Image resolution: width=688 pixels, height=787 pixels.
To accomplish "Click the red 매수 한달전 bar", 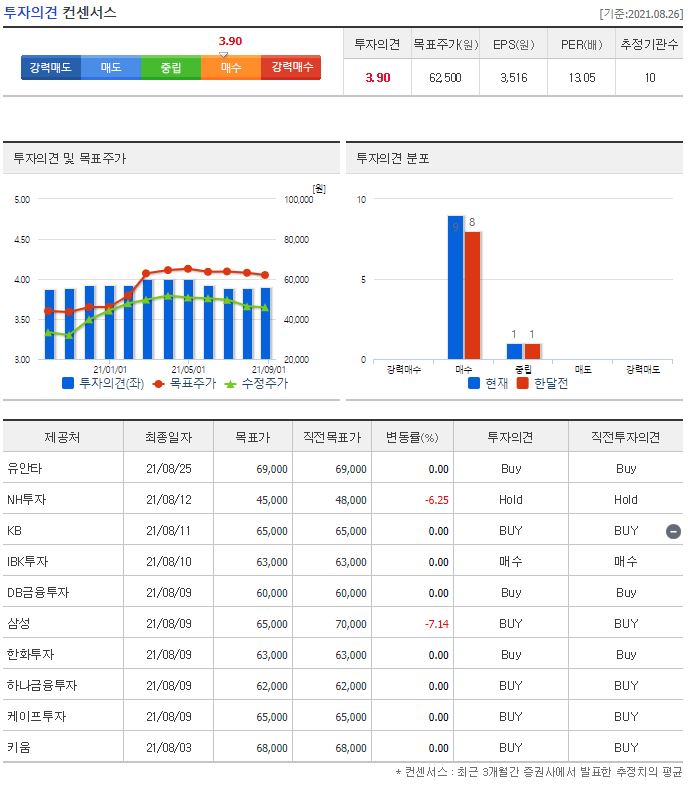I will click(472, 295).
